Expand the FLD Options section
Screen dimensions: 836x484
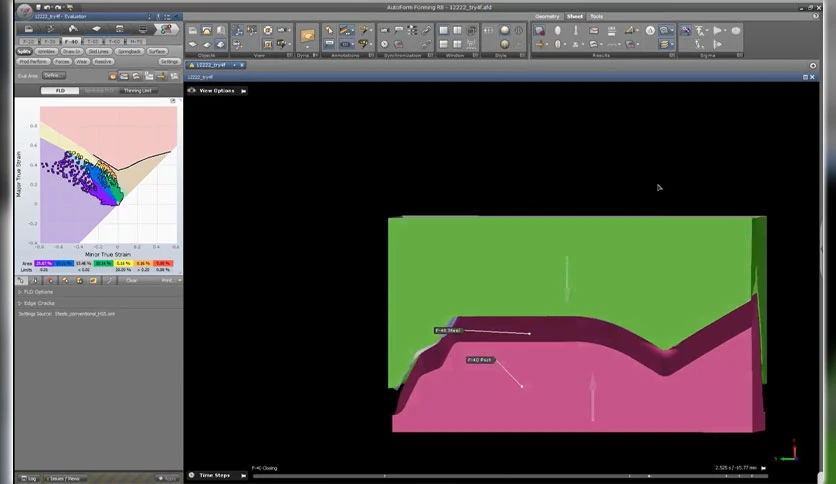36,292
